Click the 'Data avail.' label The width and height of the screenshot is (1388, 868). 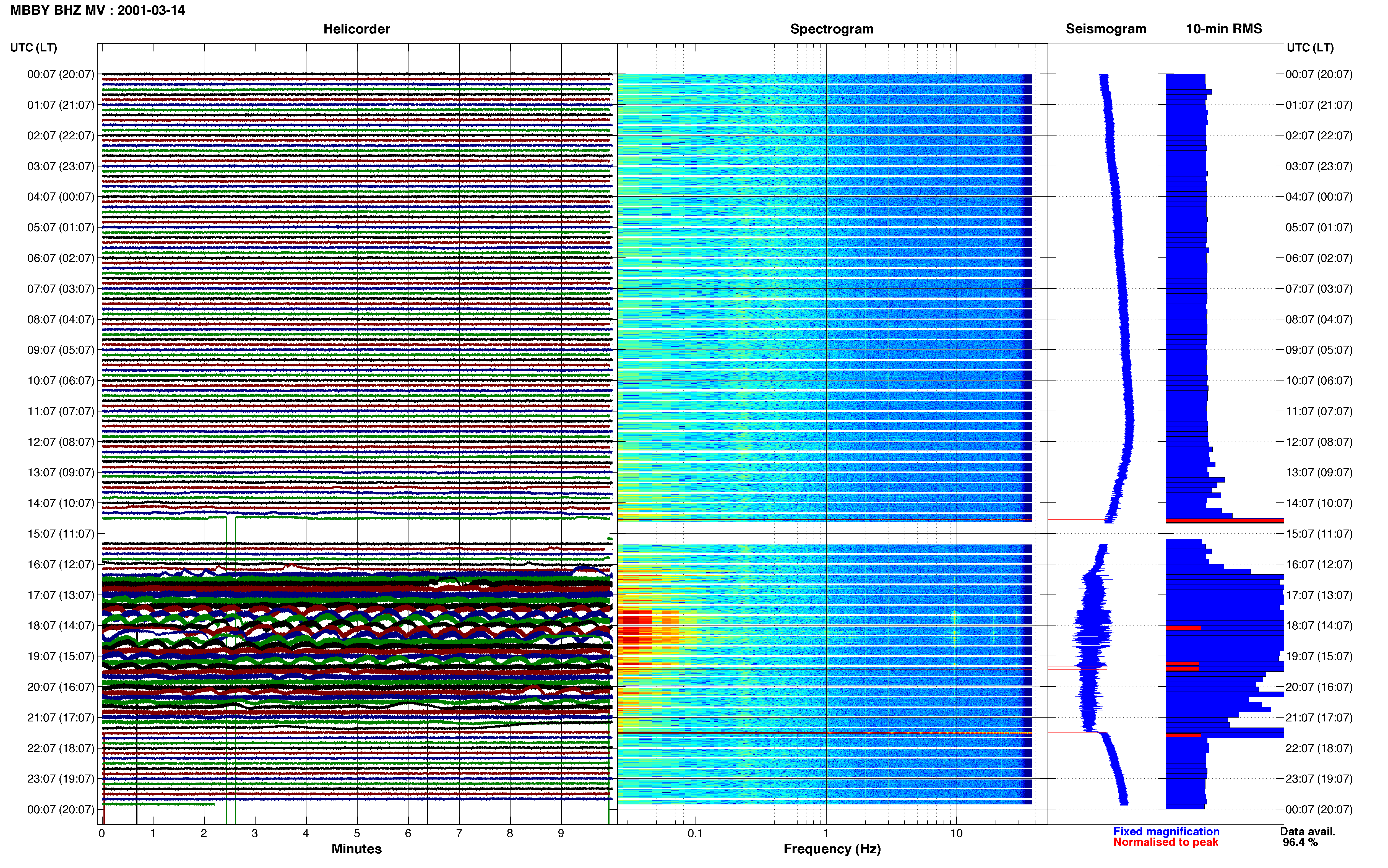click(x=1308, y=832)
